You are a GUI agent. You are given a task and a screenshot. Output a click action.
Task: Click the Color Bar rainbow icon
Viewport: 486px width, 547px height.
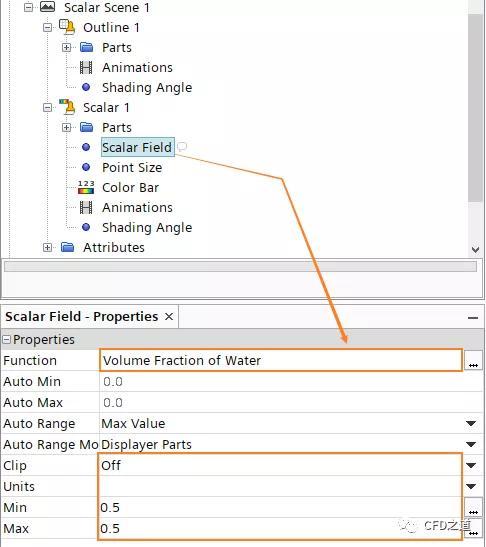point(86,187)
